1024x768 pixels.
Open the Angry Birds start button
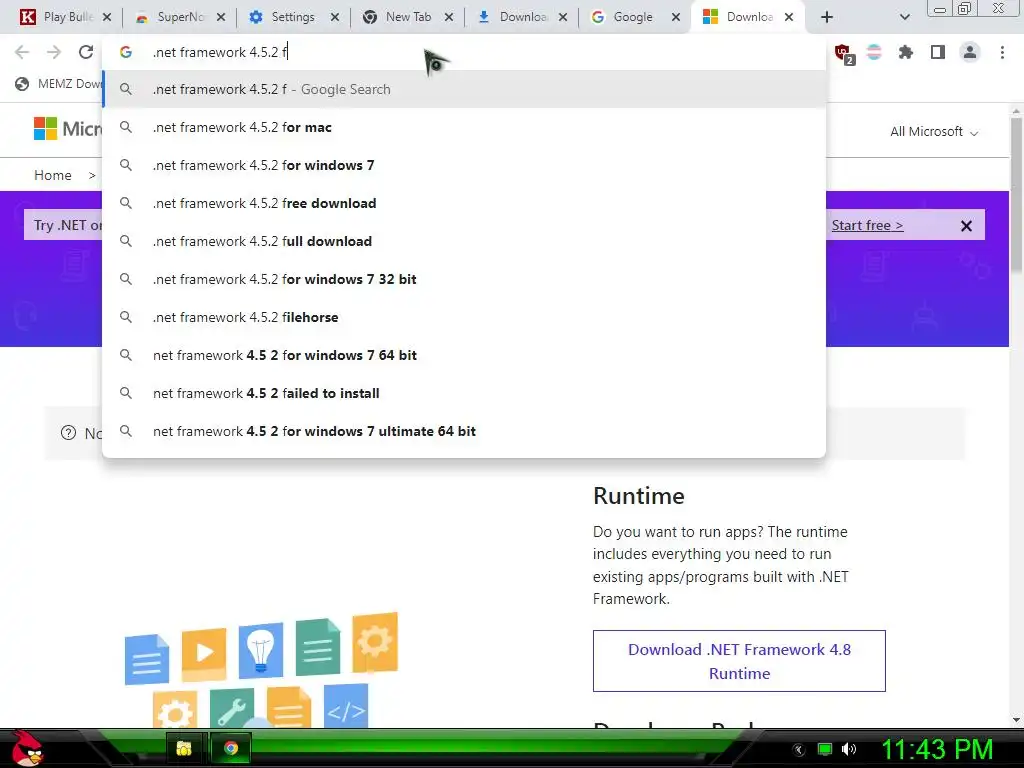click(26, 748)
